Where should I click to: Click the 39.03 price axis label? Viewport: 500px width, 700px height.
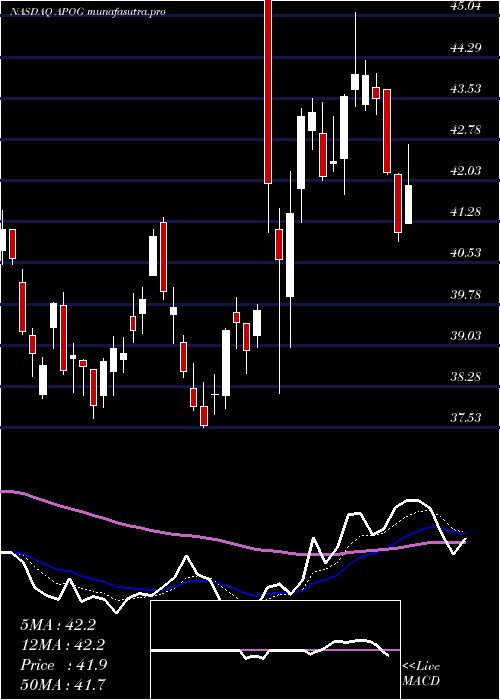[x=464, y=335]
